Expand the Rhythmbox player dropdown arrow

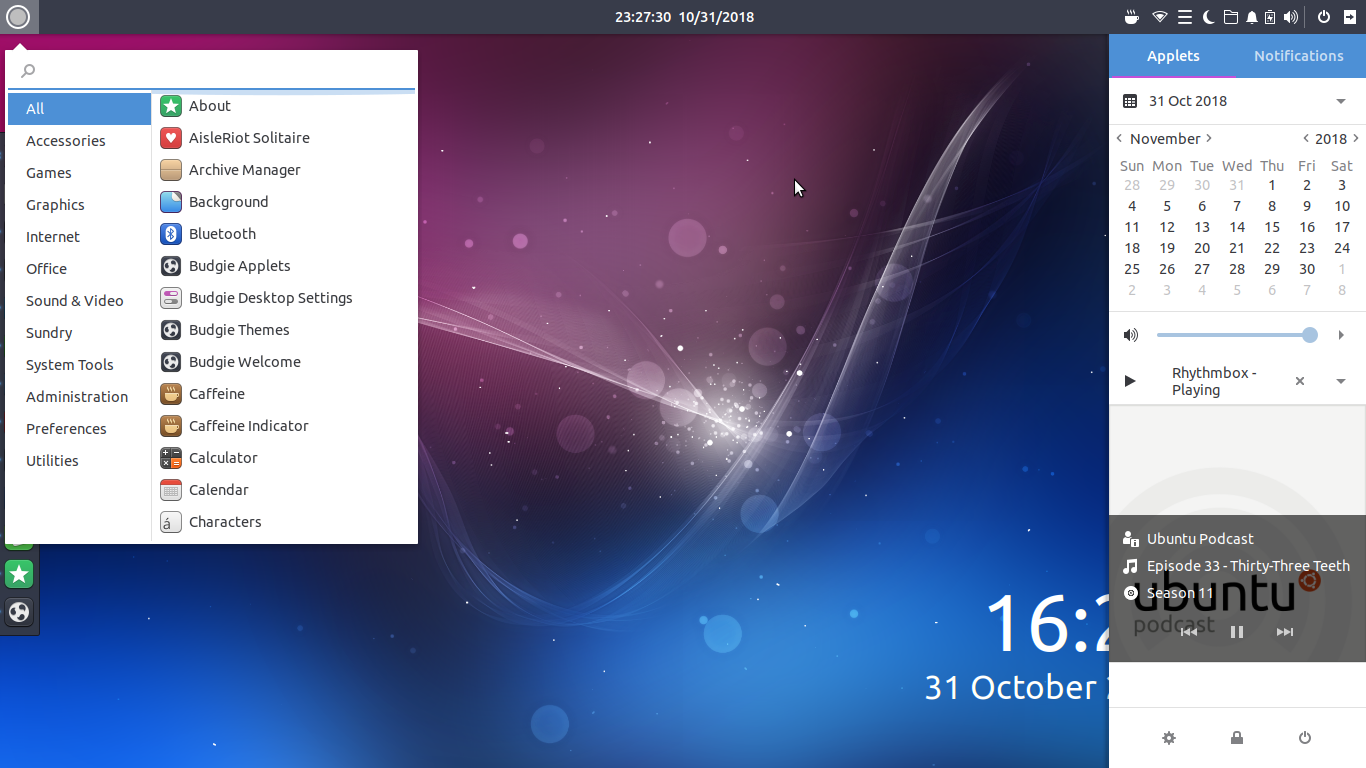pyautogui.click(x=1340, y=381)
